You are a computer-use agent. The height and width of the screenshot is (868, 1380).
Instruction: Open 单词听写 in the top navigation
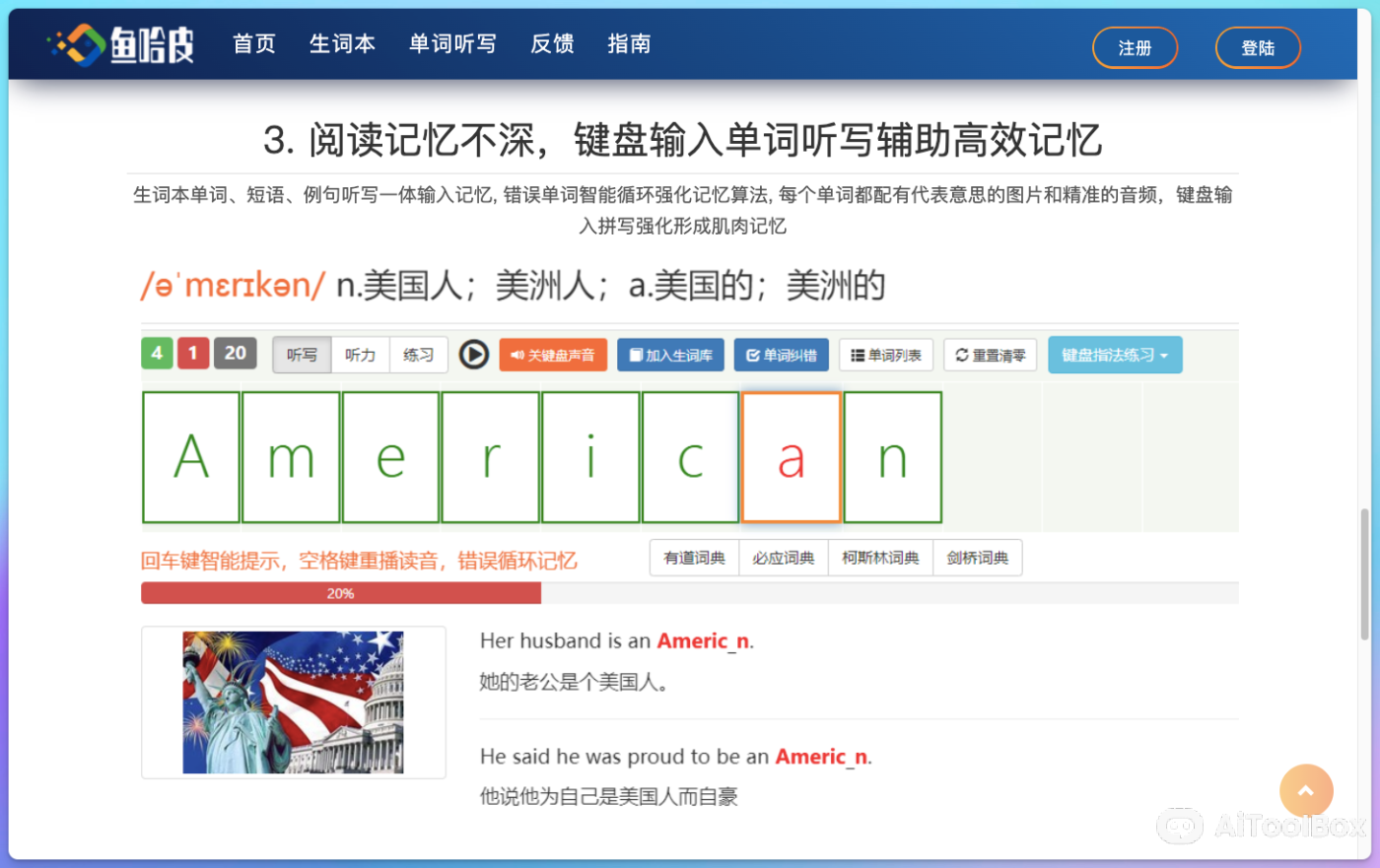pyautogui.click(x=452, y=44)
